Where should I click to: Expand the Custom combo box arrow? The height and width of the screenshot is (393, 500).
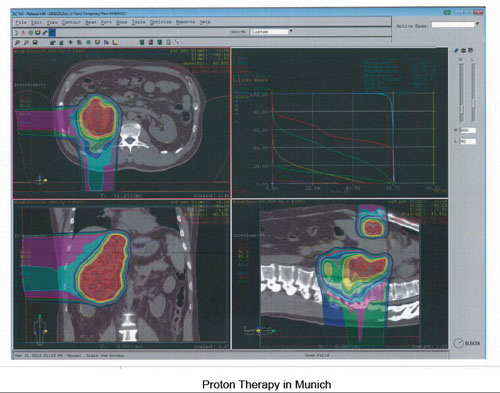click(x=291, y=31)
